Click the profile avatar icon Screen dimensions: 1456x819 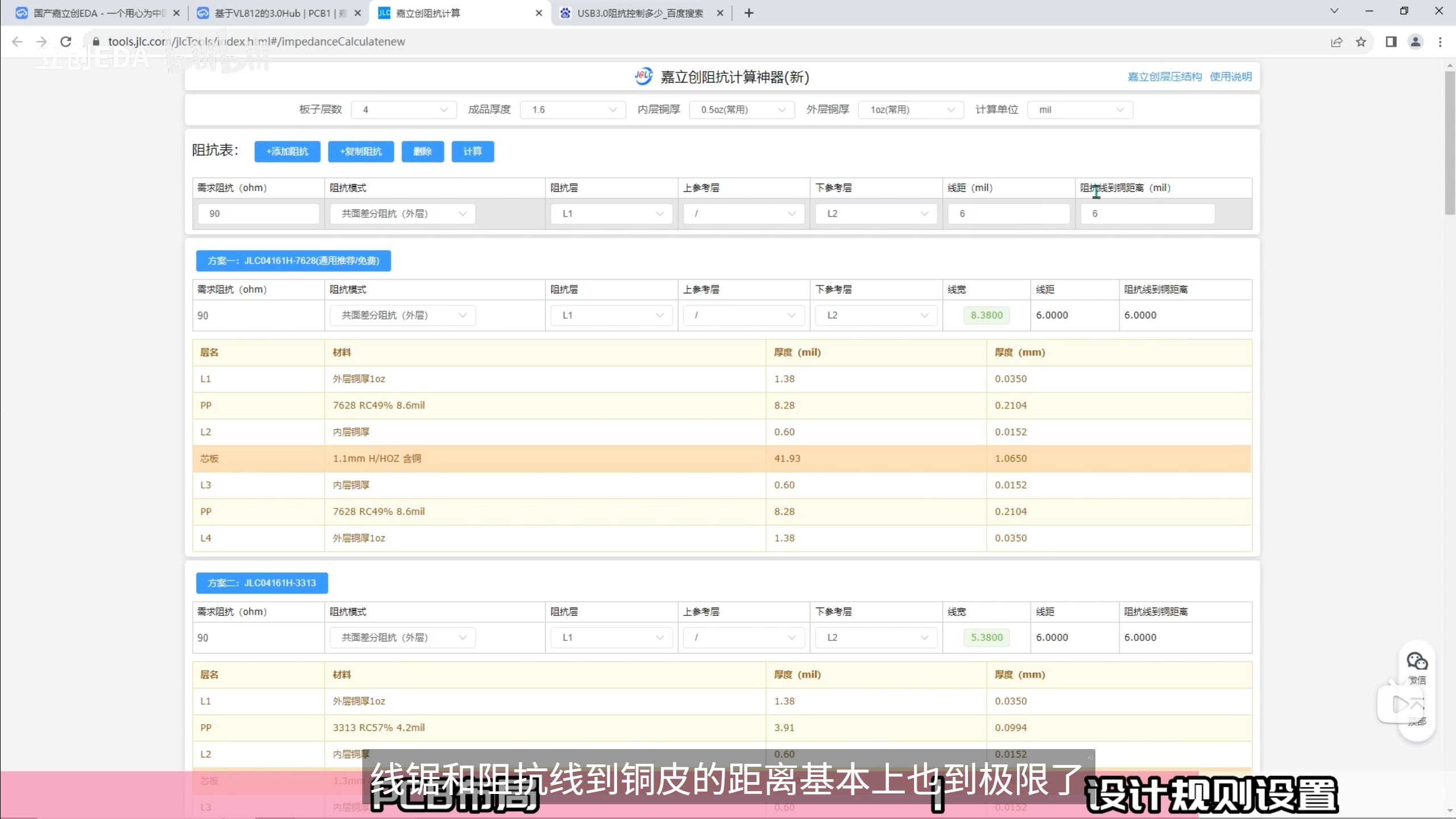point(1416,42)
